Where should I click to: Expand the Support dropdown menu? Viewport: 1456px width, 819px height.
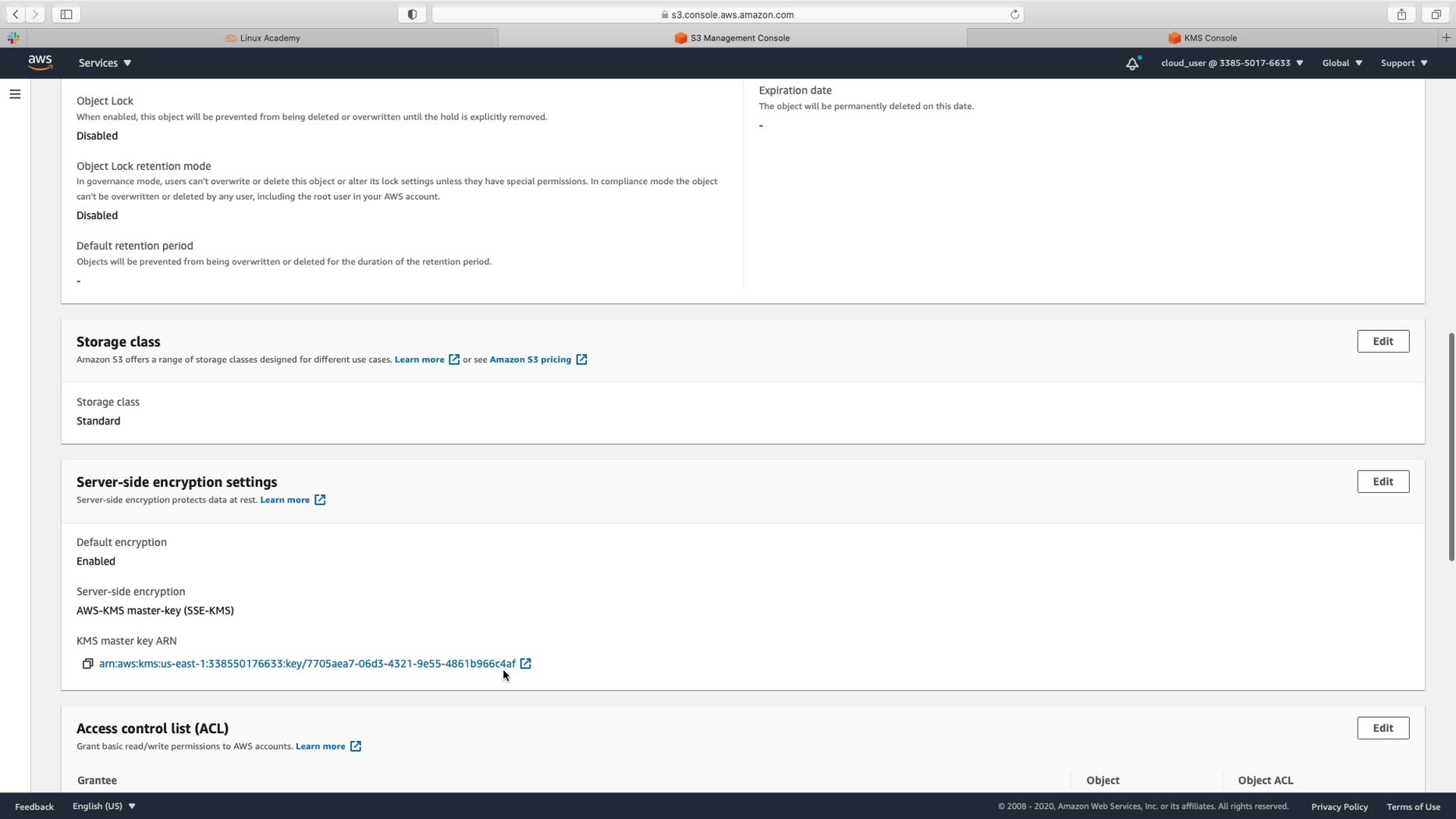point(1404,63)
